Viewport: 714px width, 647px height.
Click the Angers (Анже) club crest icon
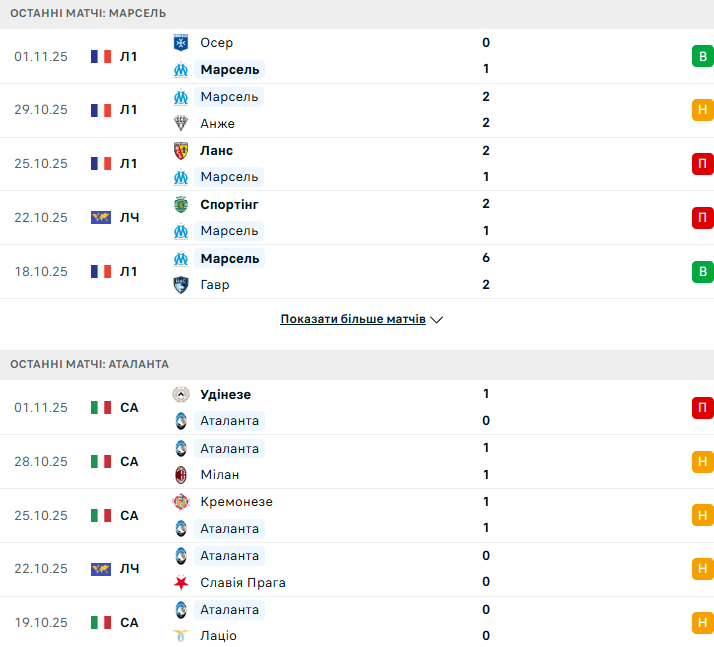pyautogui.click(x=181, y=123)
